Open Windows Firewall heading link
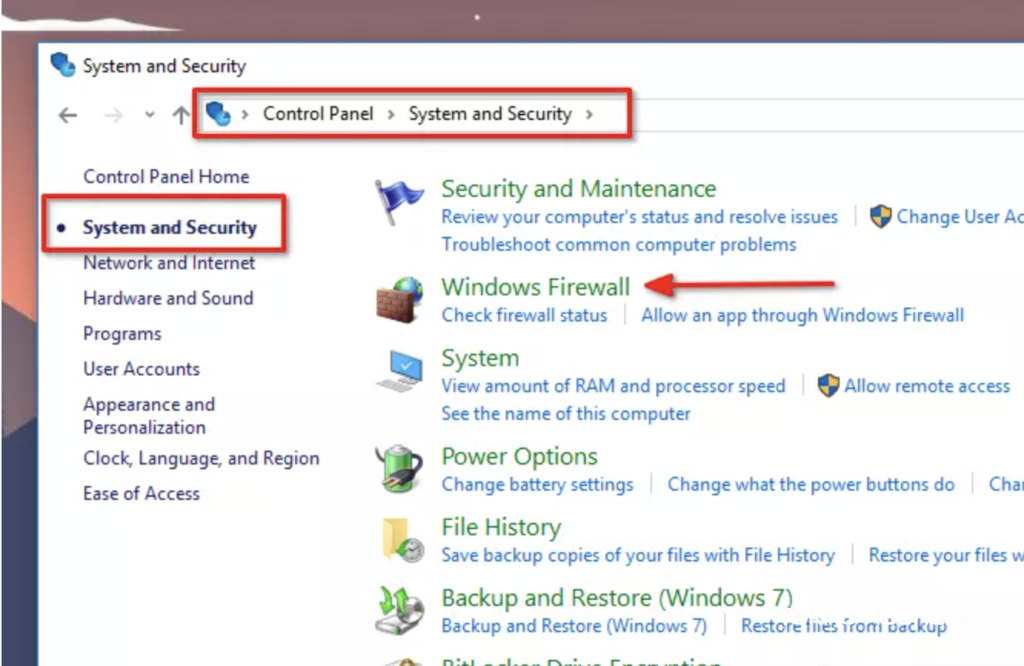The width and height of the screenshot is (1024, 666). tap(536, 287)
